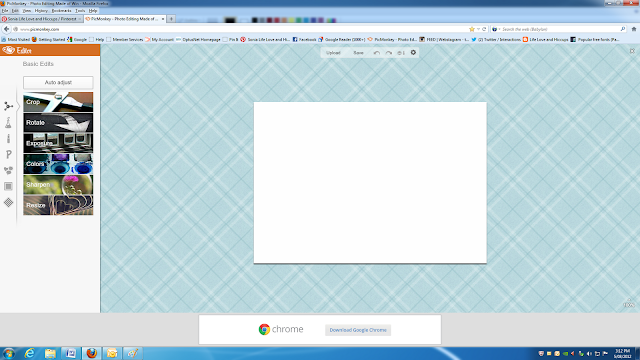Open the File menu
Image resolution: width=640 pixels, height=360 pixels.
click(5, 11)
